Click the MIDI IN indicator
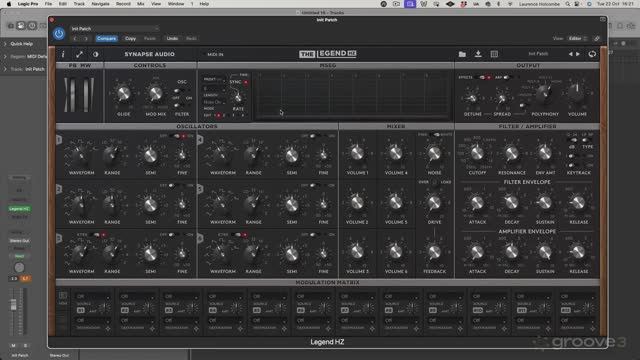640x360 pixels. pos(213,54)
